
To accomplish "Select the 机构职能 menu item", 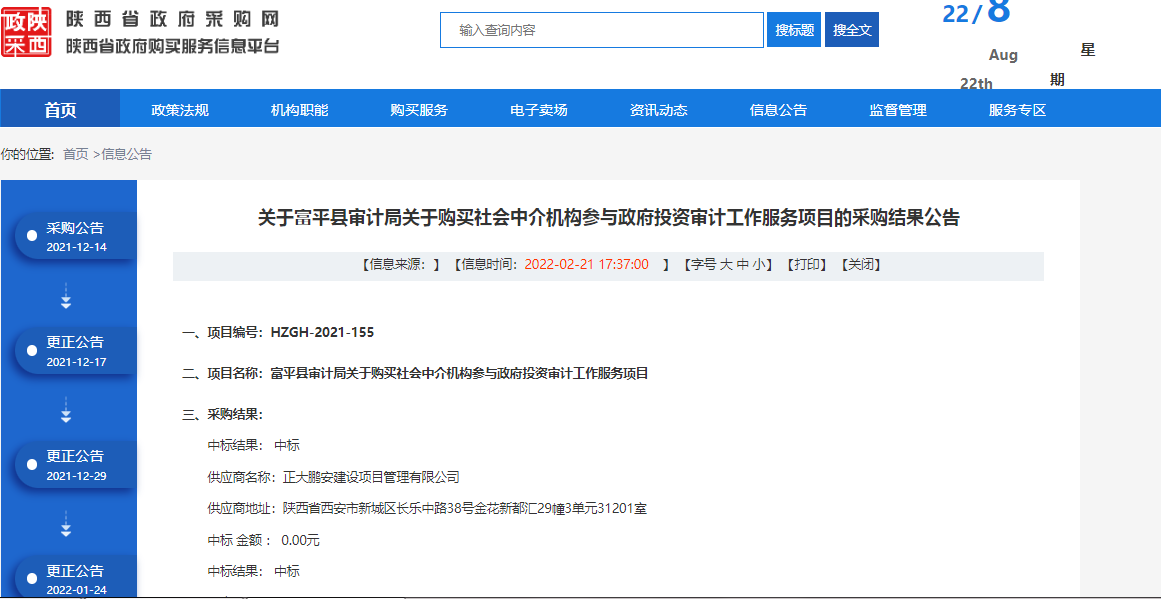I will click(299, 110).
